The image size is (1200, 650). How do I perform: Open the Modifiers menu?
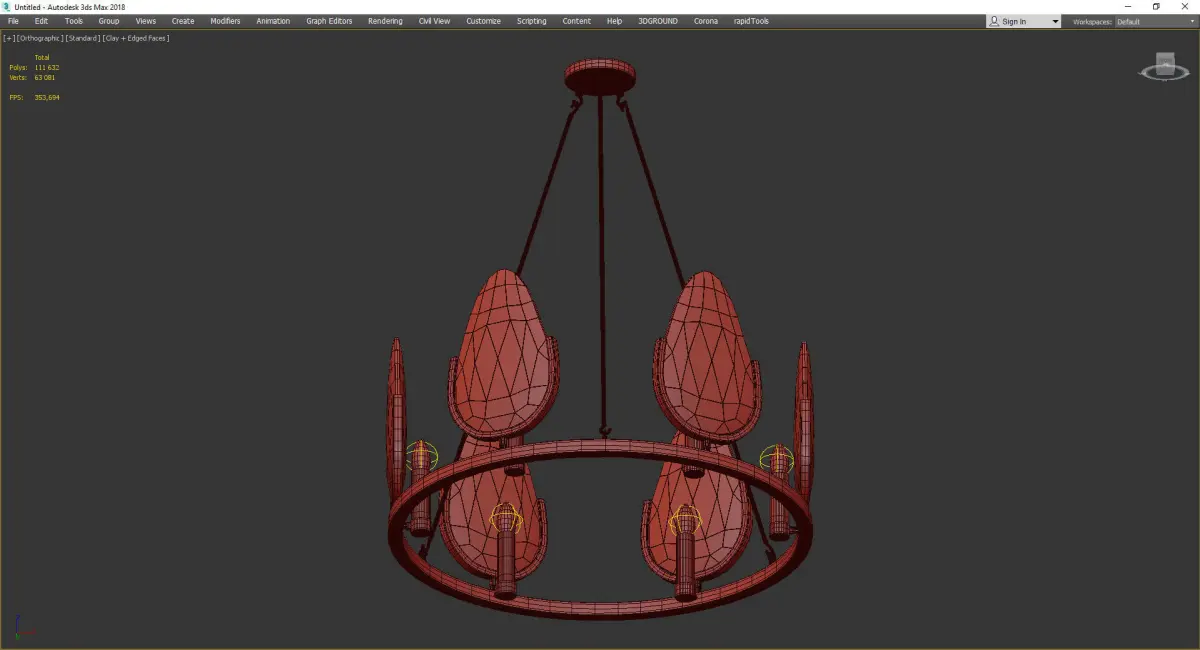(225, 21)
